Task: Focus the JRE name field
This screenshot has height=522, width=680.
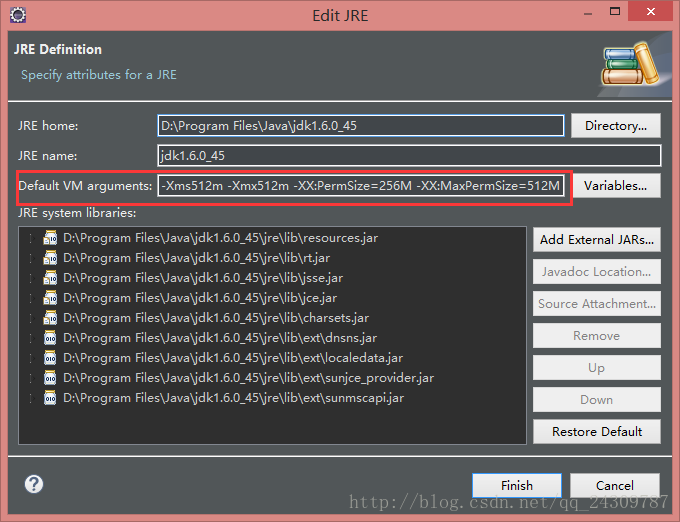Action: click(x=409, y=156)
